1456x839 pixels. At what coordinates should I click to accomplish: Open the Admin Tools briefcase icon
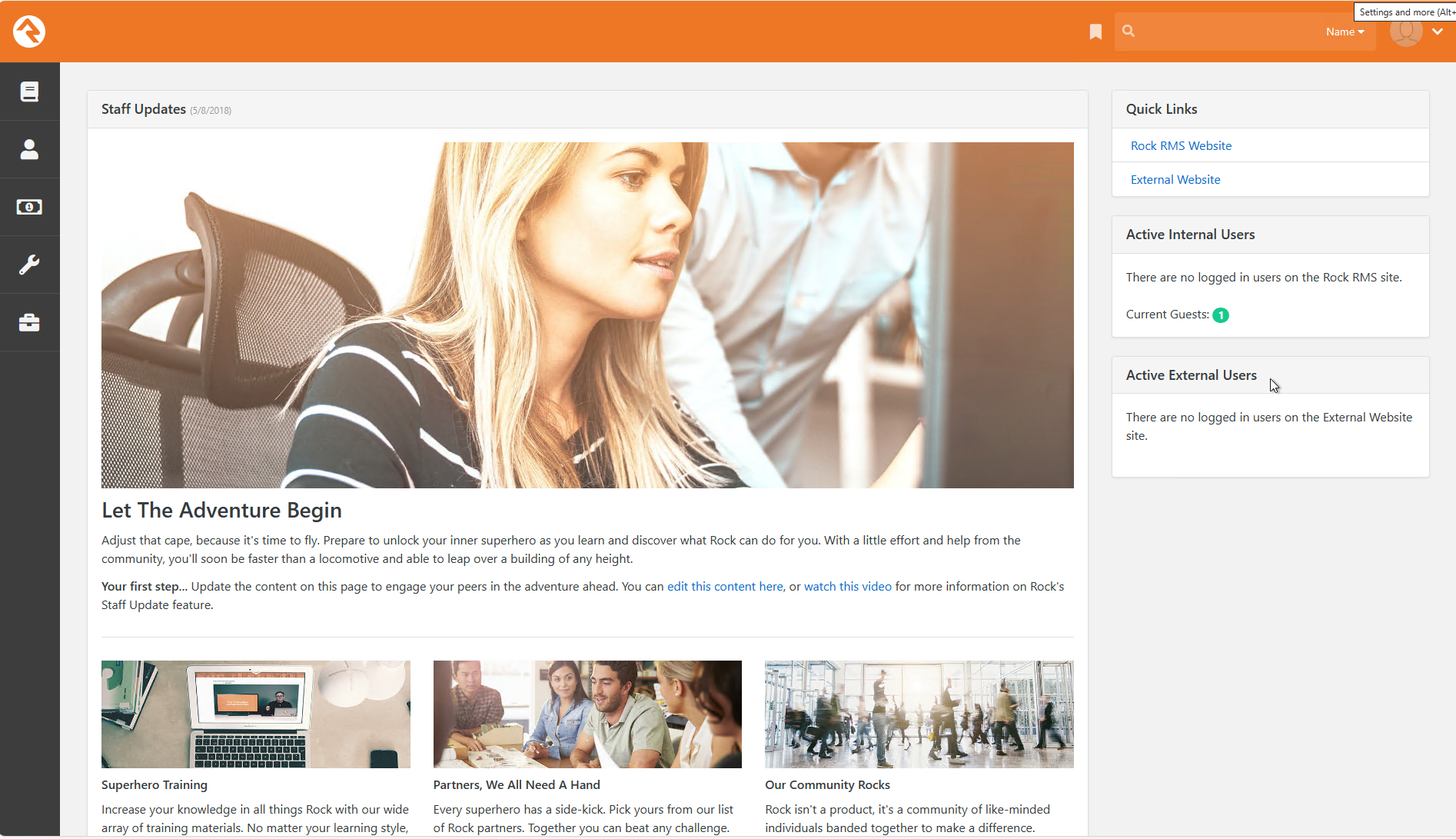29,322
